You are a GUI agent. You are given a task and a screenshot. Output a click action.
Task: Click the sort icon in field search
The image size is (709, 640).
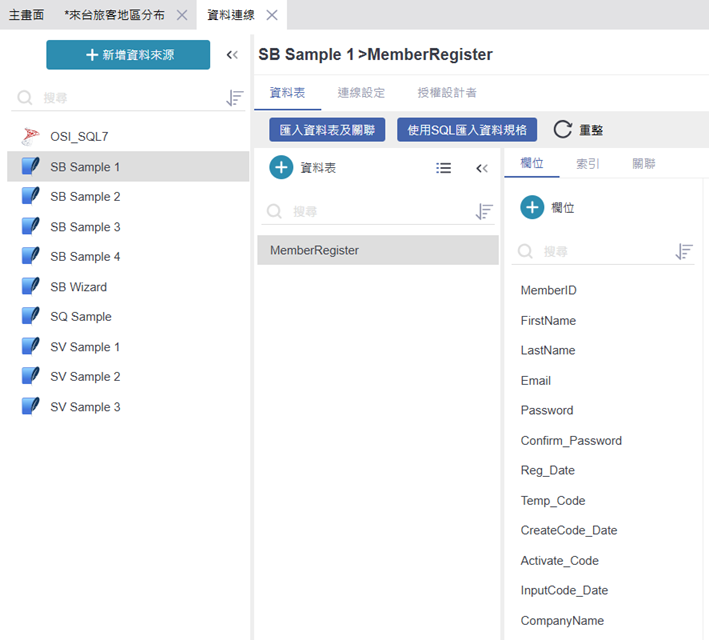pos(684,252)
